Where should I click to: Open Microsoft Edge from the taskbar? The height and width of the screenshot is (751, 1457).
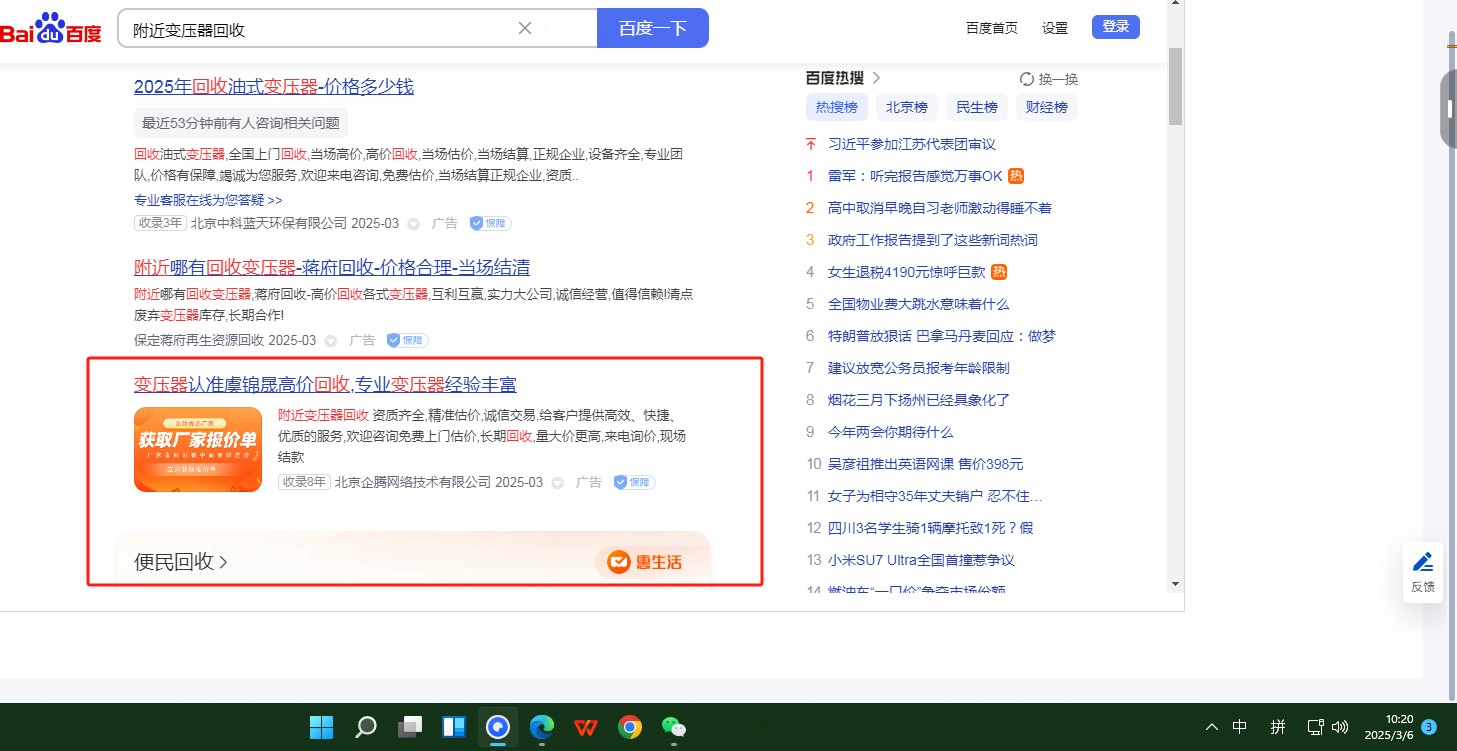coord(541,727)
